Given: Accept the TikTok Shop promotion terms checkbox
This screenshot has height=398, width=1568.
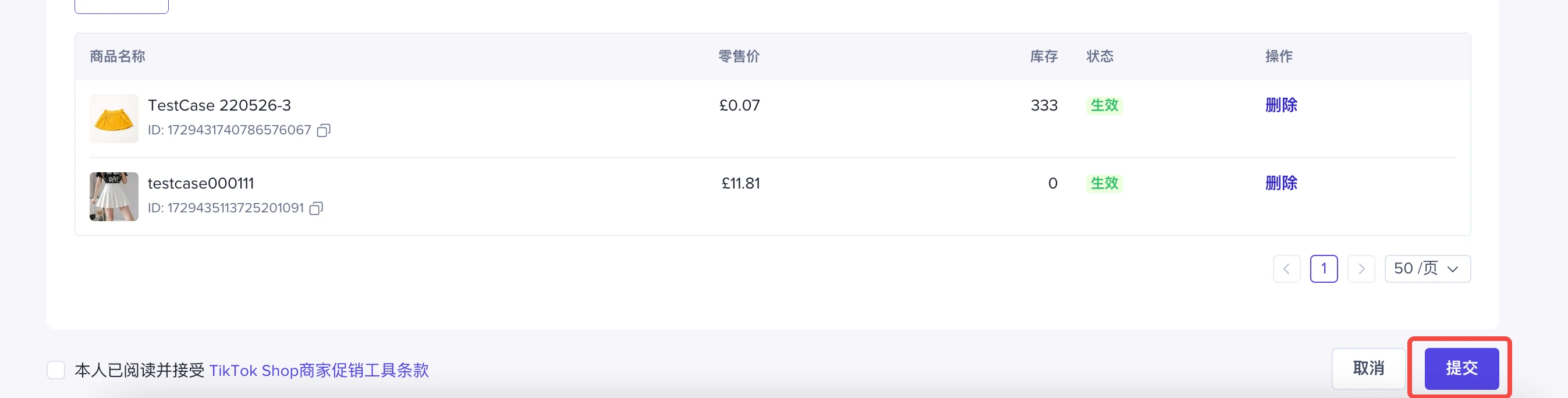Looking at the screenshot, I should pos(56,370).
